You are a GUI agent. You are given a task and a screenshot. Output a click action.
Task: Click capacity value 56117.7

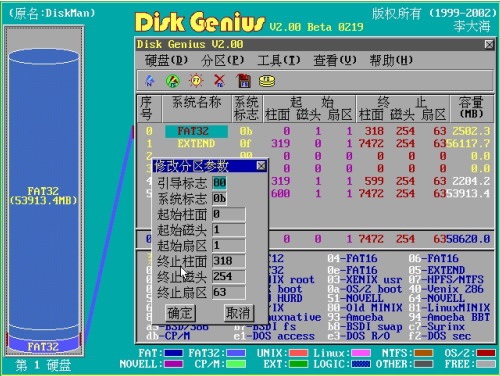click(x=468, y=144)
